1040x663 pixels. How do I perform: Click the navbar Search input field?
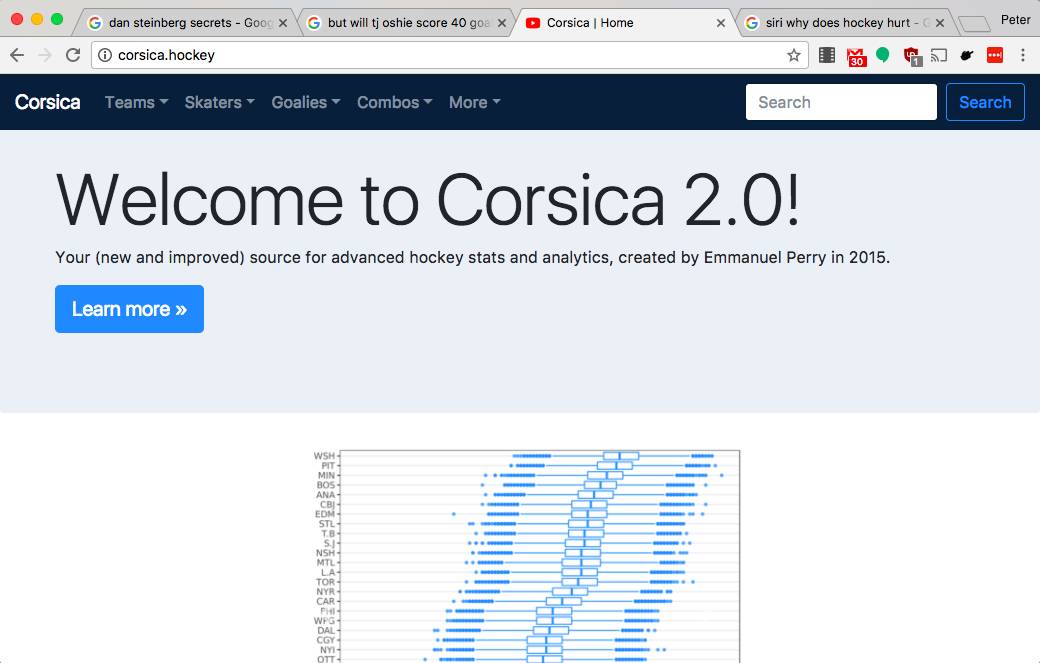[840, 102]
